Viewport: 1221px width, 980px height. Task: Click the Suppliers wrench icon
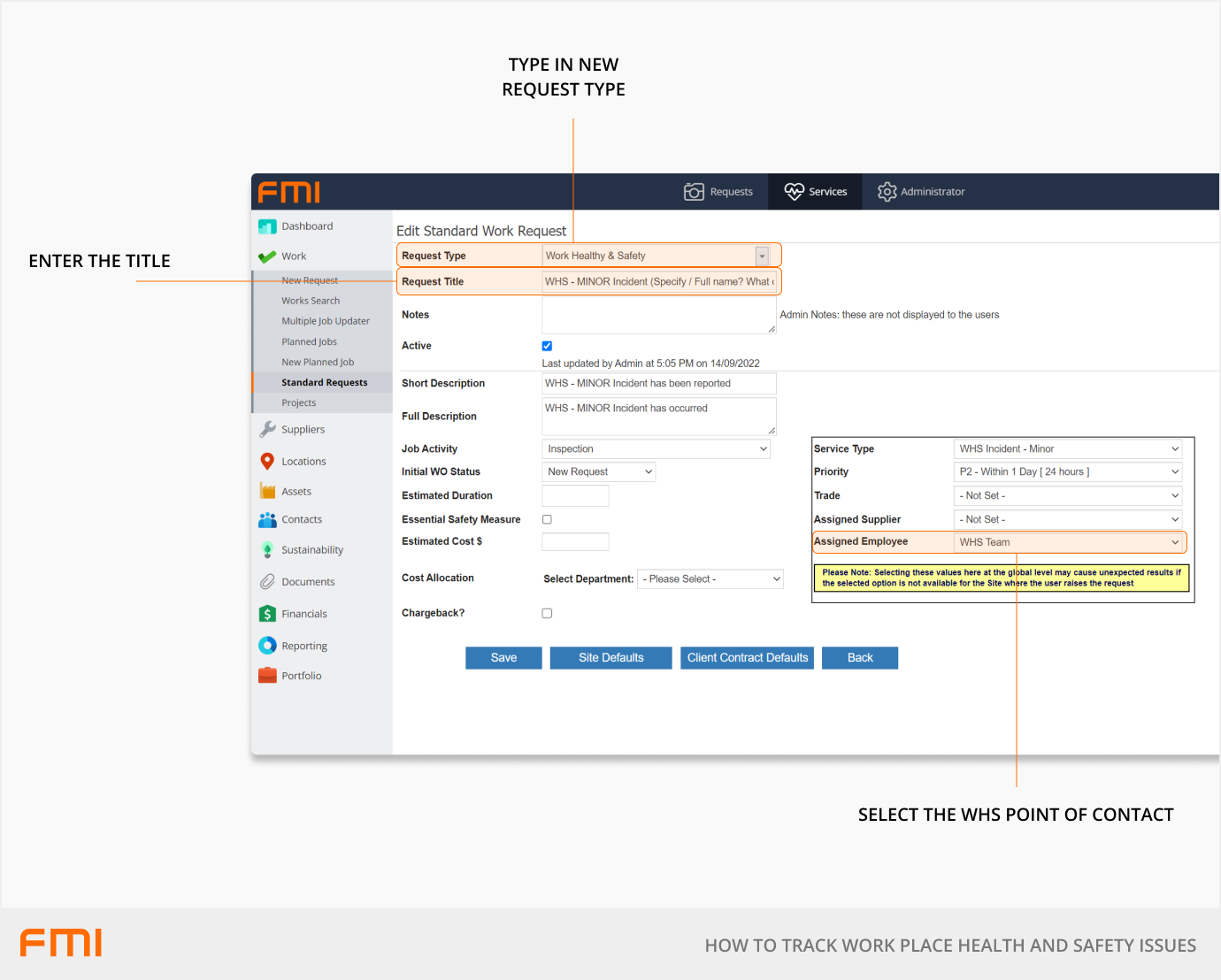(x=267, y=429)
